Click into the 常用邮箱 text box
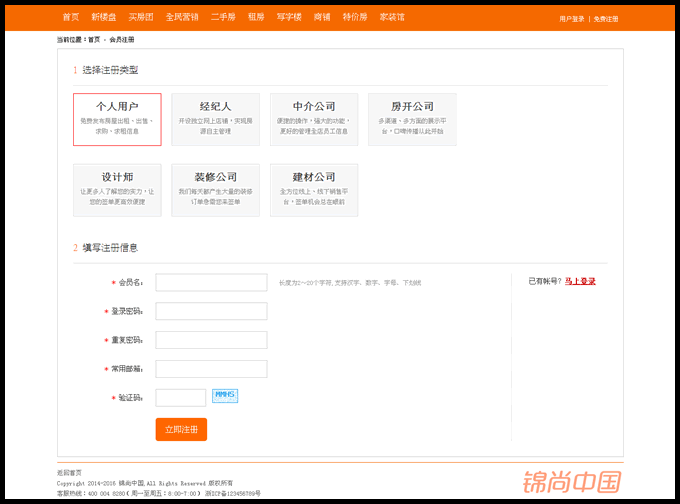Image resolution: width=680 pixels, height=504 pixels. pos(211,369)
